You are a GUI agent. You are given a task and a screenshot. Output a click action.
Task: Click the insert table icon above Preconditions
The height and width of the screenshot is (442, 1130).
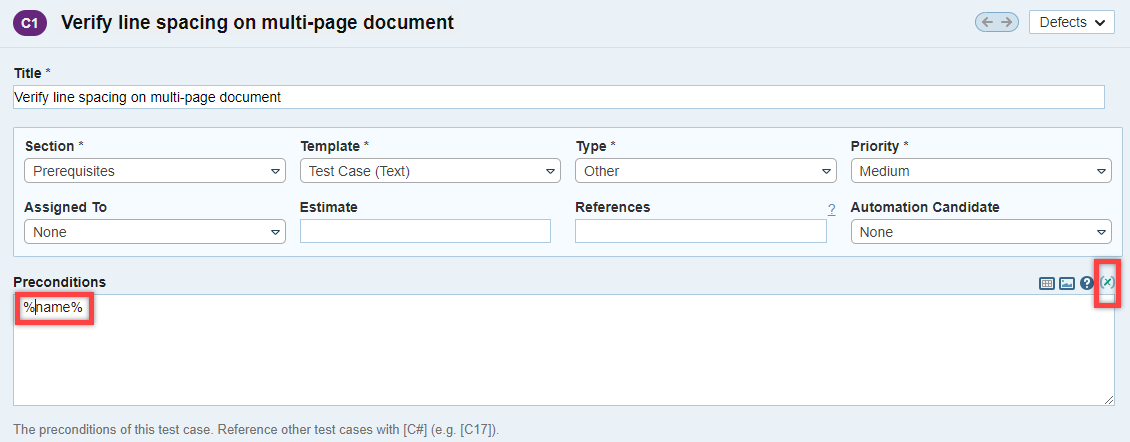click(x=1047, y=283)
